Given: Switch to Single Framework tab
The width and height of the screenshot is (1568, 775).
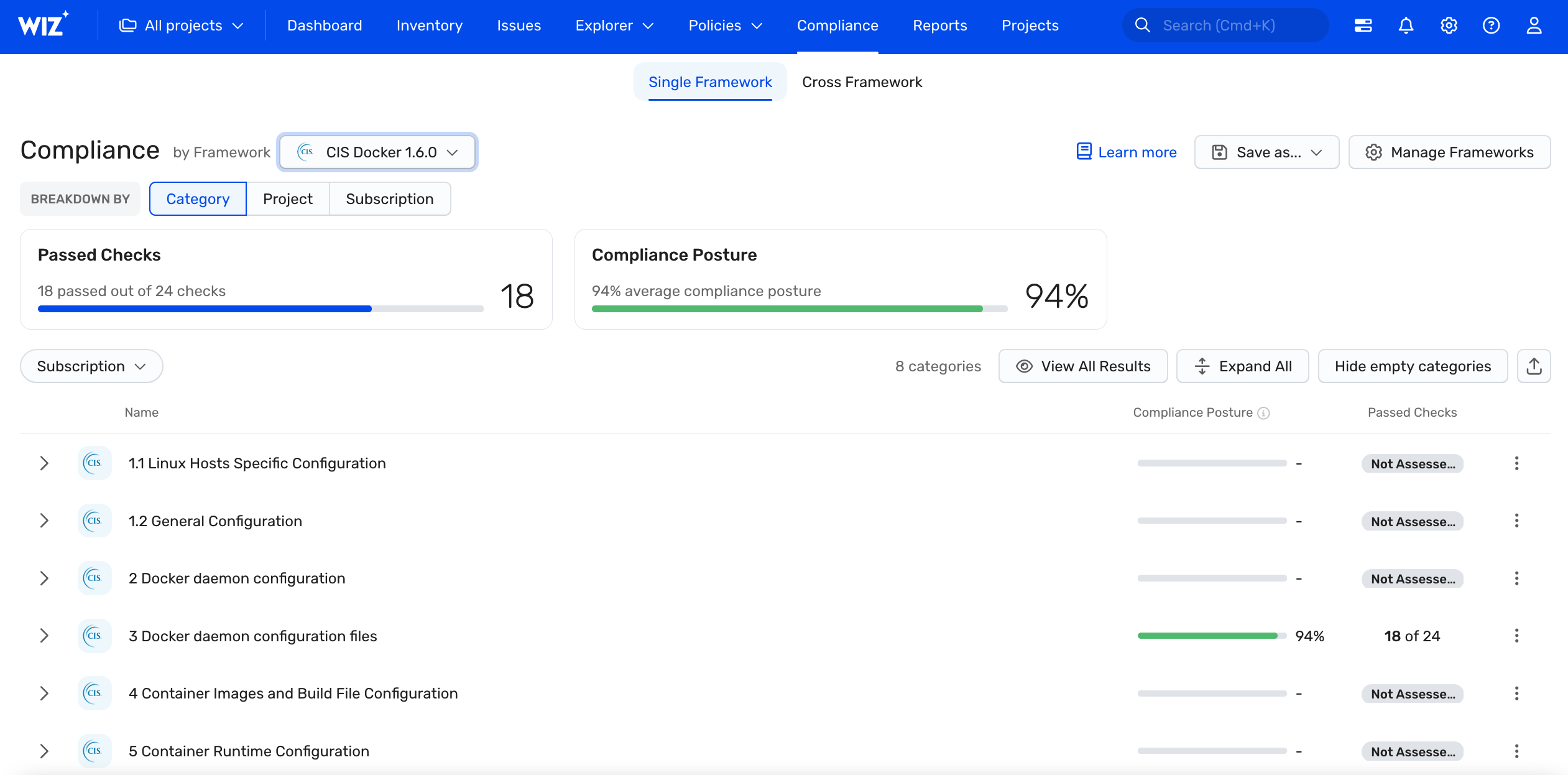Looking at the screenshot, I should point(710,82).
